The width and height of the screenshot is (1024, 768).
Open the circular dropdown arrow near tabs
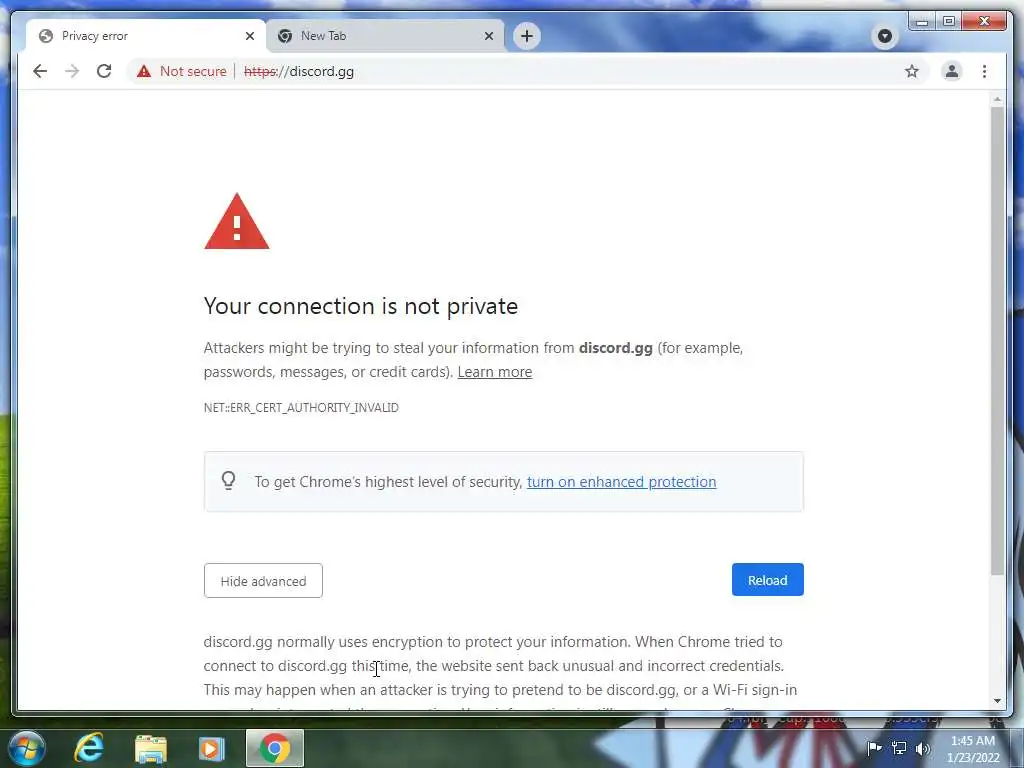[x=885, y=36]
